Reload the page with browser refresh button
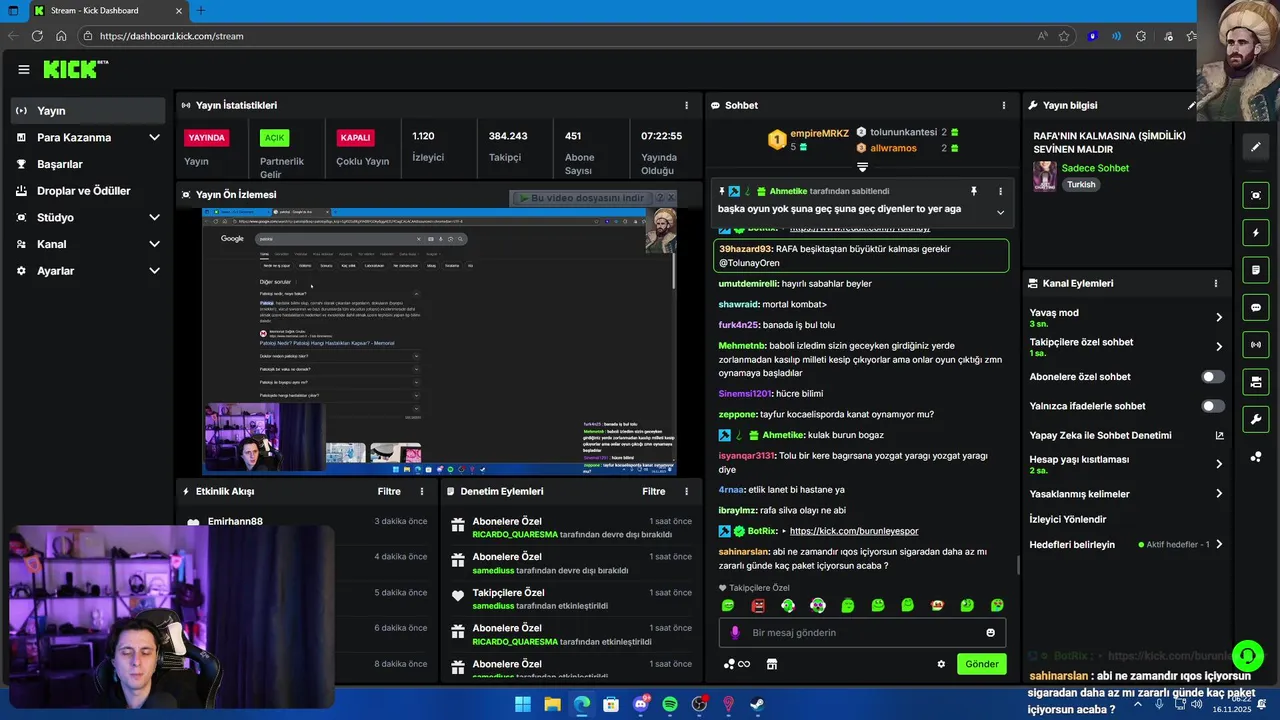The width and height of the screenshot is (1280, 720). click(x=37, y=36)
